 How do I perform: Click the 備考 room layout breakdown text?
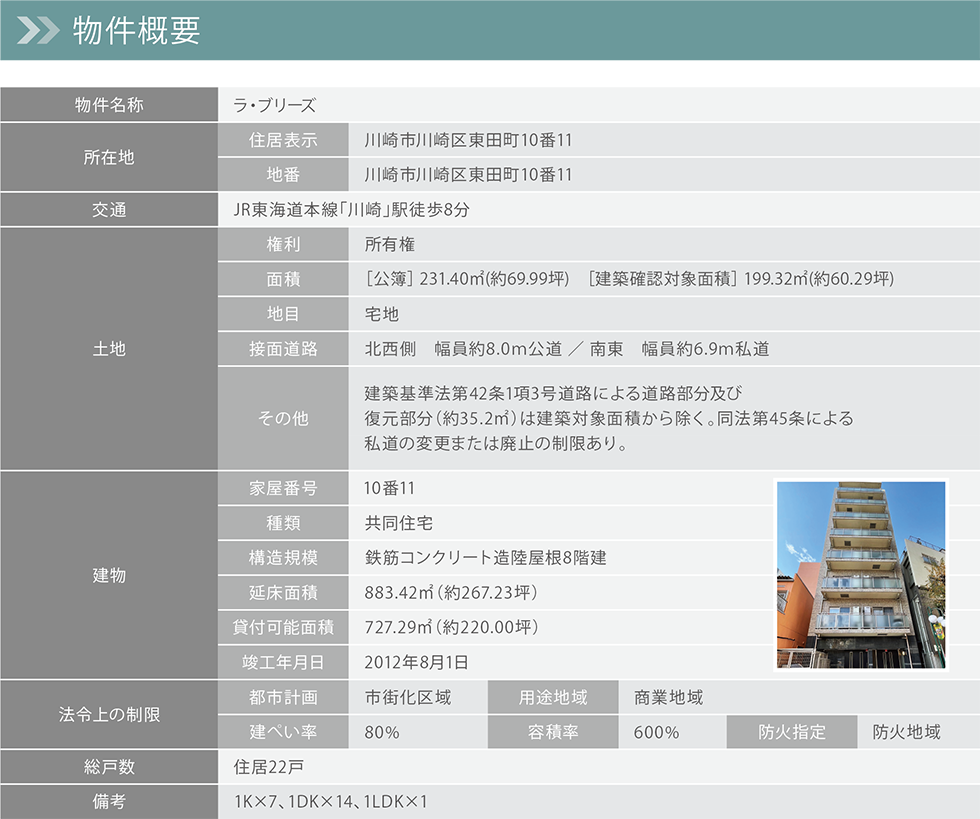click(331, 802)
